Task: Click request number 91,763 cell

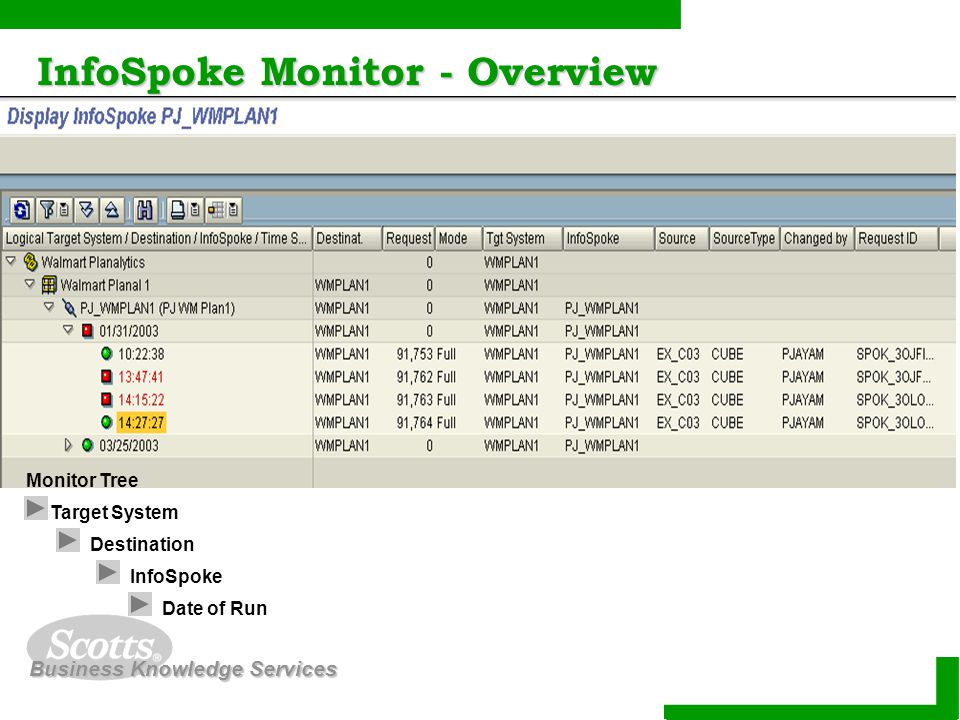Action: 414,400
